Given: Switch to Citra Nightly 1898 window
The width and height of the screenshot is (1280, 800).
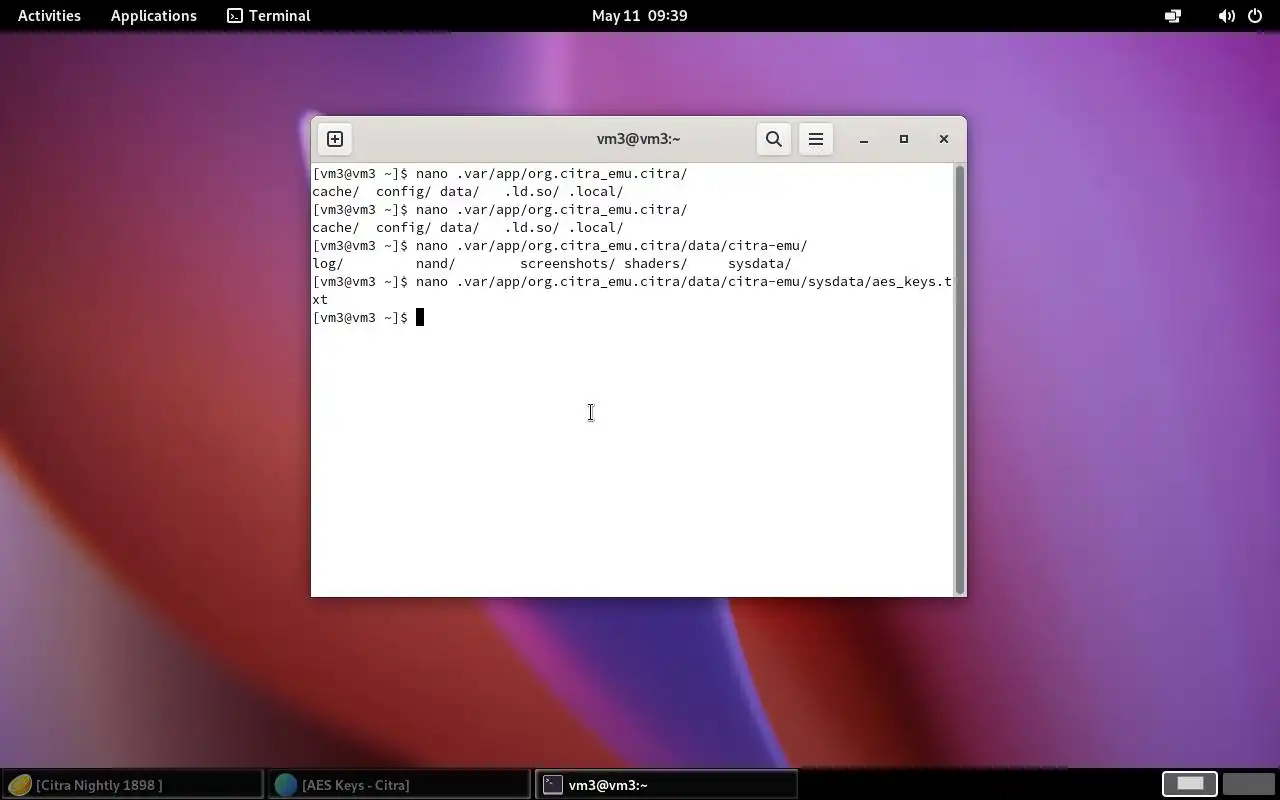Looking at the screenshot, I should [x=132, y=785].
